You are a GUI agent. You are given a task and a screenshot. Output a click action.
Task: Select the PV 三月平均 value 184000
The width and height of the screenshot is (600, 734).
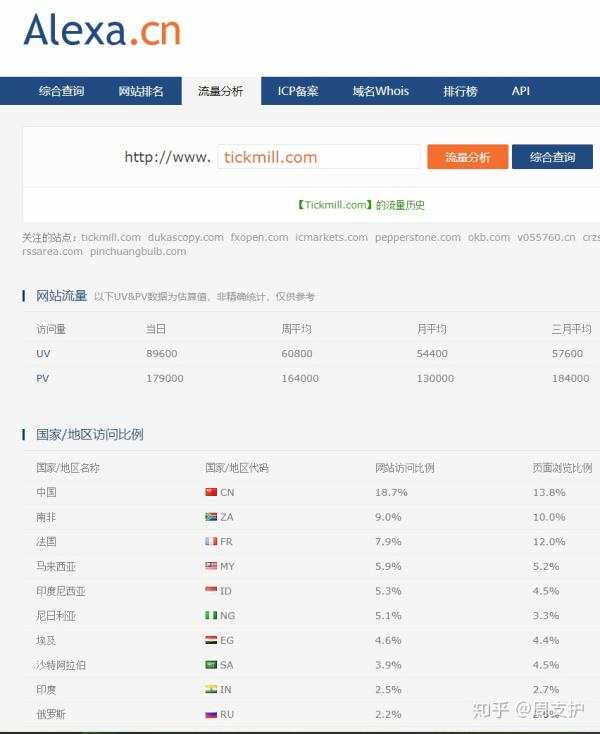tap(571, 378)
